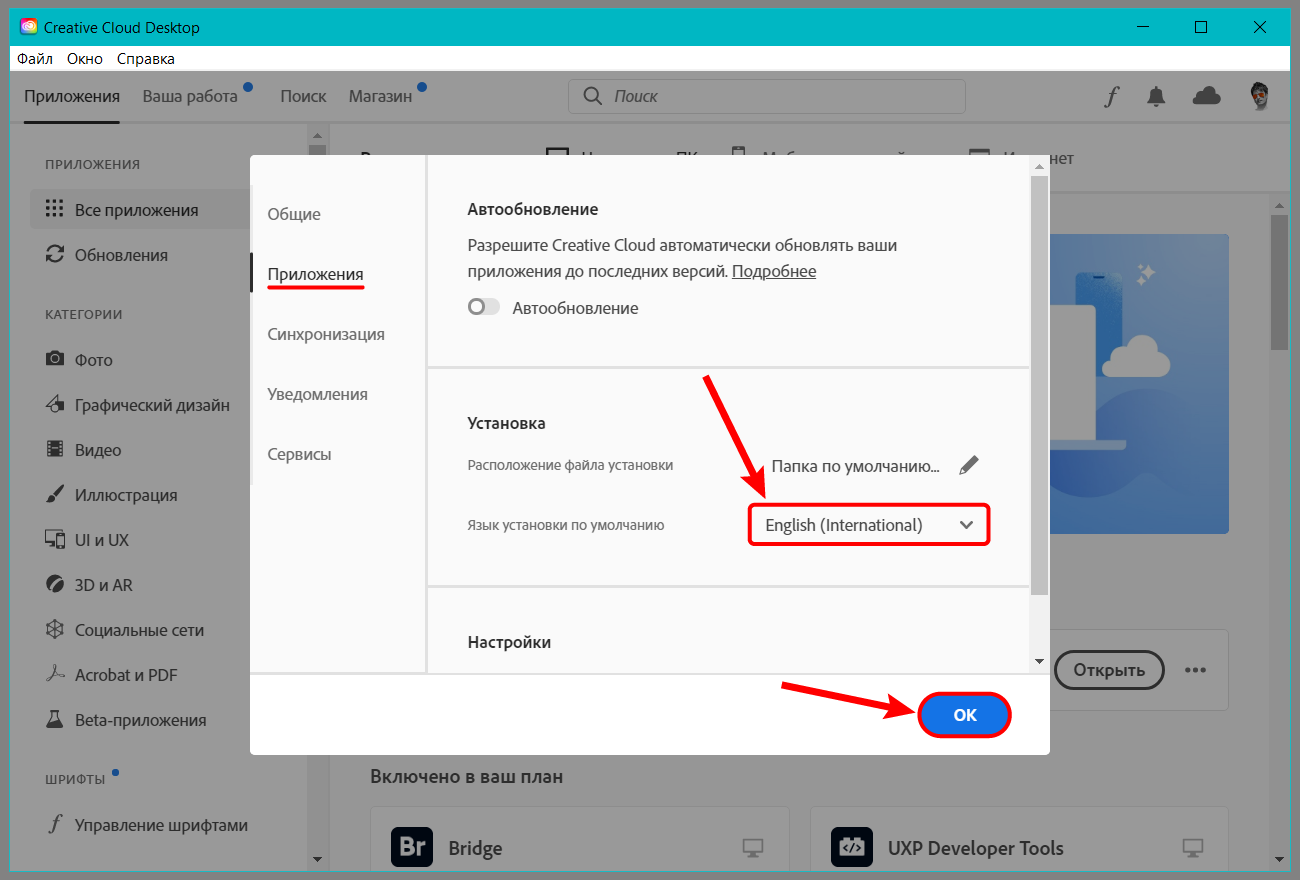Switch to the Приложения top tab

tap(72, 96)
